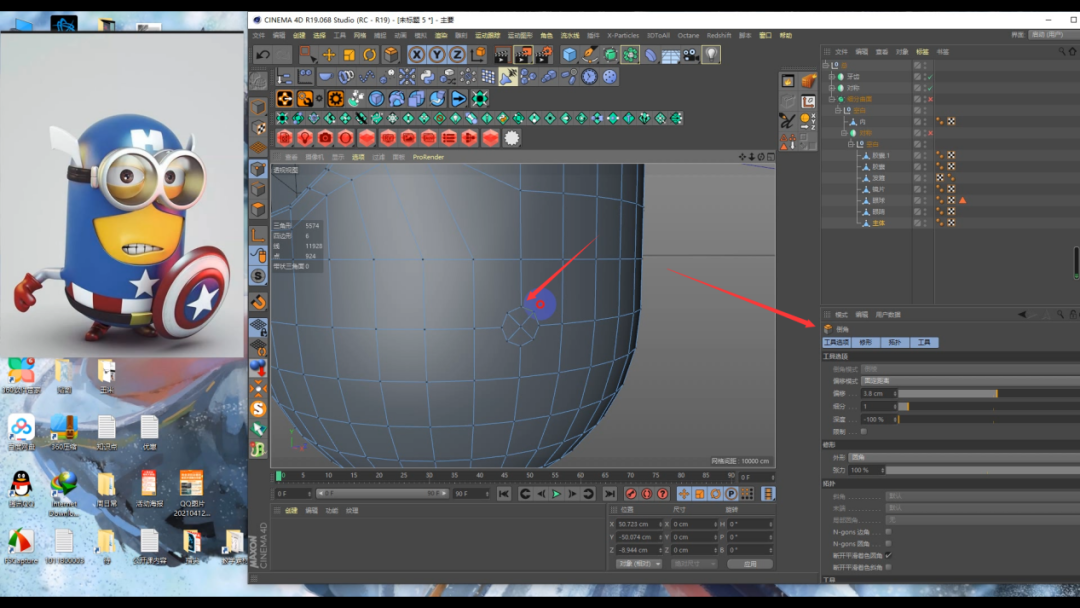This screenshot has height=608, width=1080.
Task: Click the red record keyframe button
Action: point(630,494)
